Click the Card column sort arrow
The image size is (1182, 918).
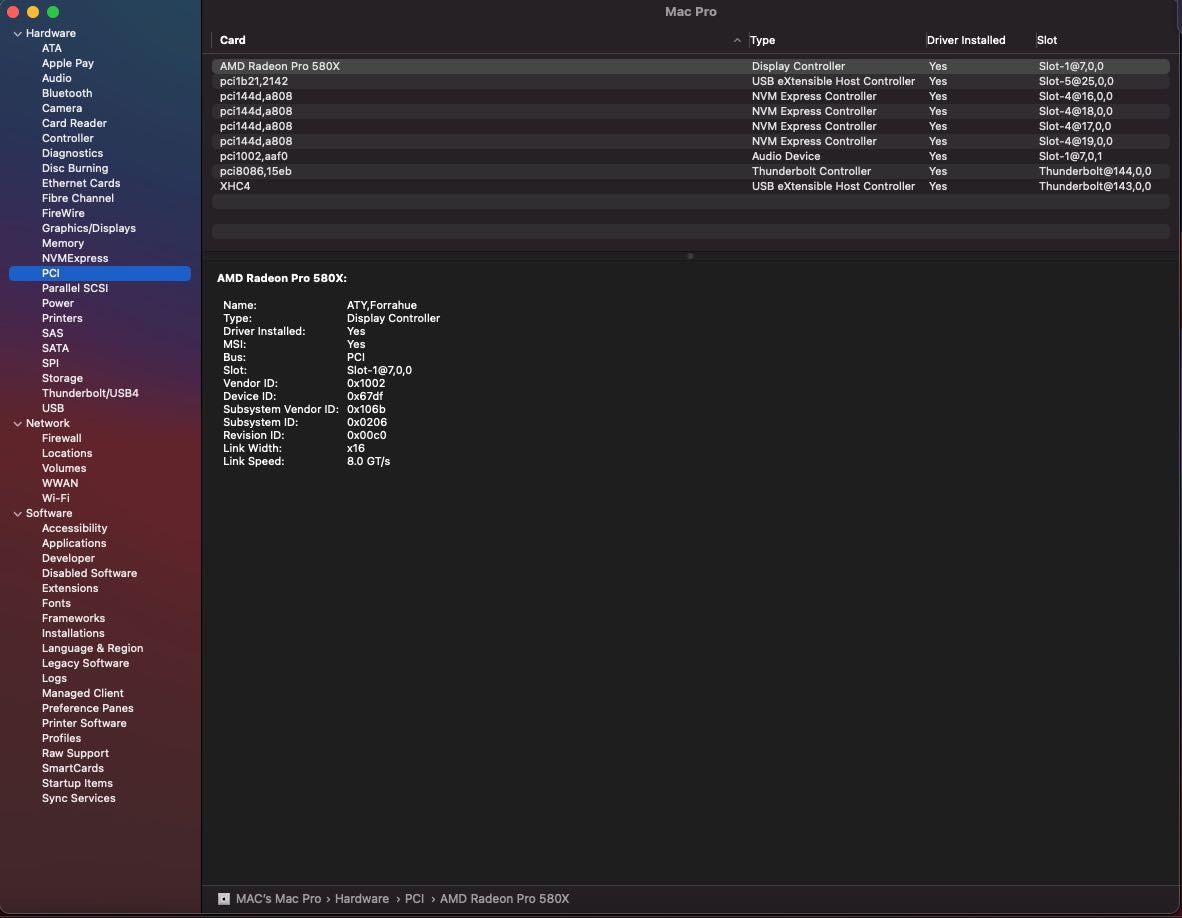(x=736, y=41)
